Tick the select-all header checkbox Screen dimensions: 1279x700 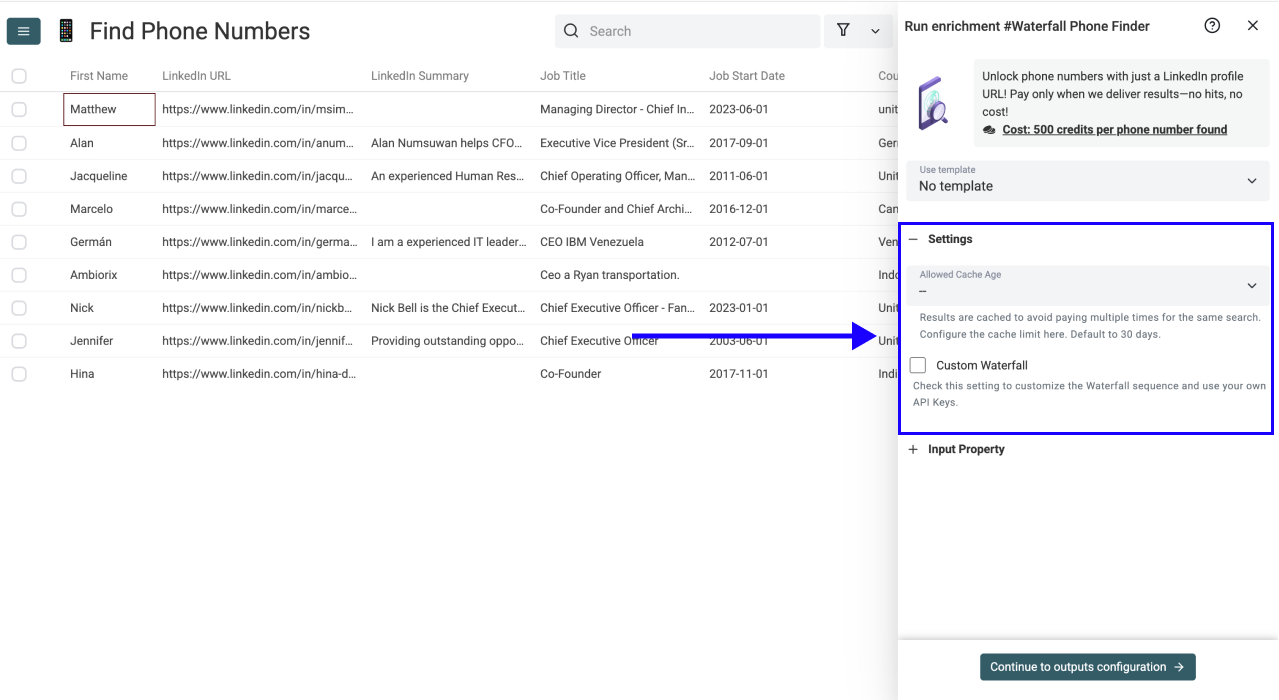tap(19, 76)
